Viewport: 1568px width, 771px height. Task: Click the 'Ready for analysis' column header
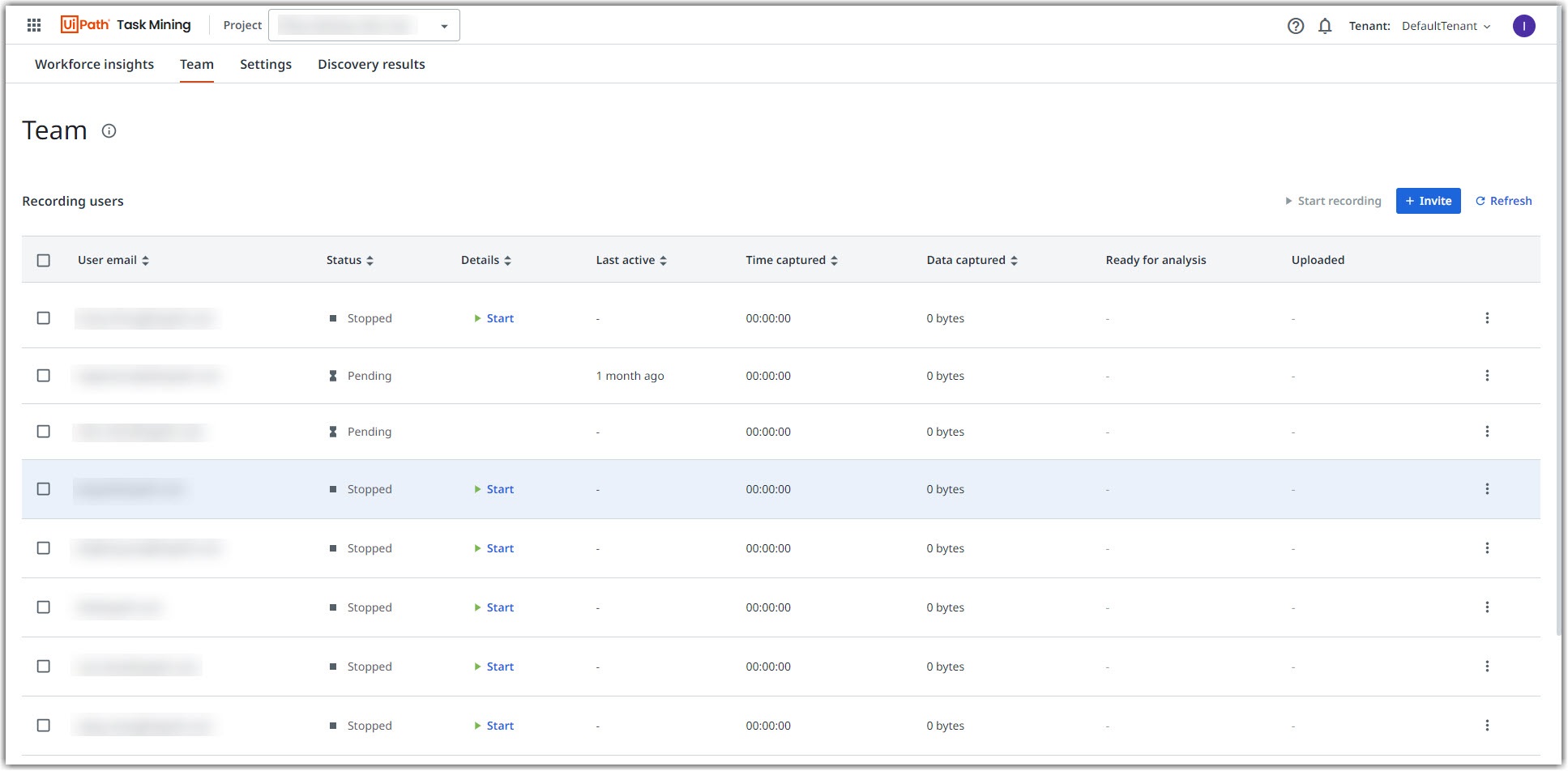[1156, 260]
